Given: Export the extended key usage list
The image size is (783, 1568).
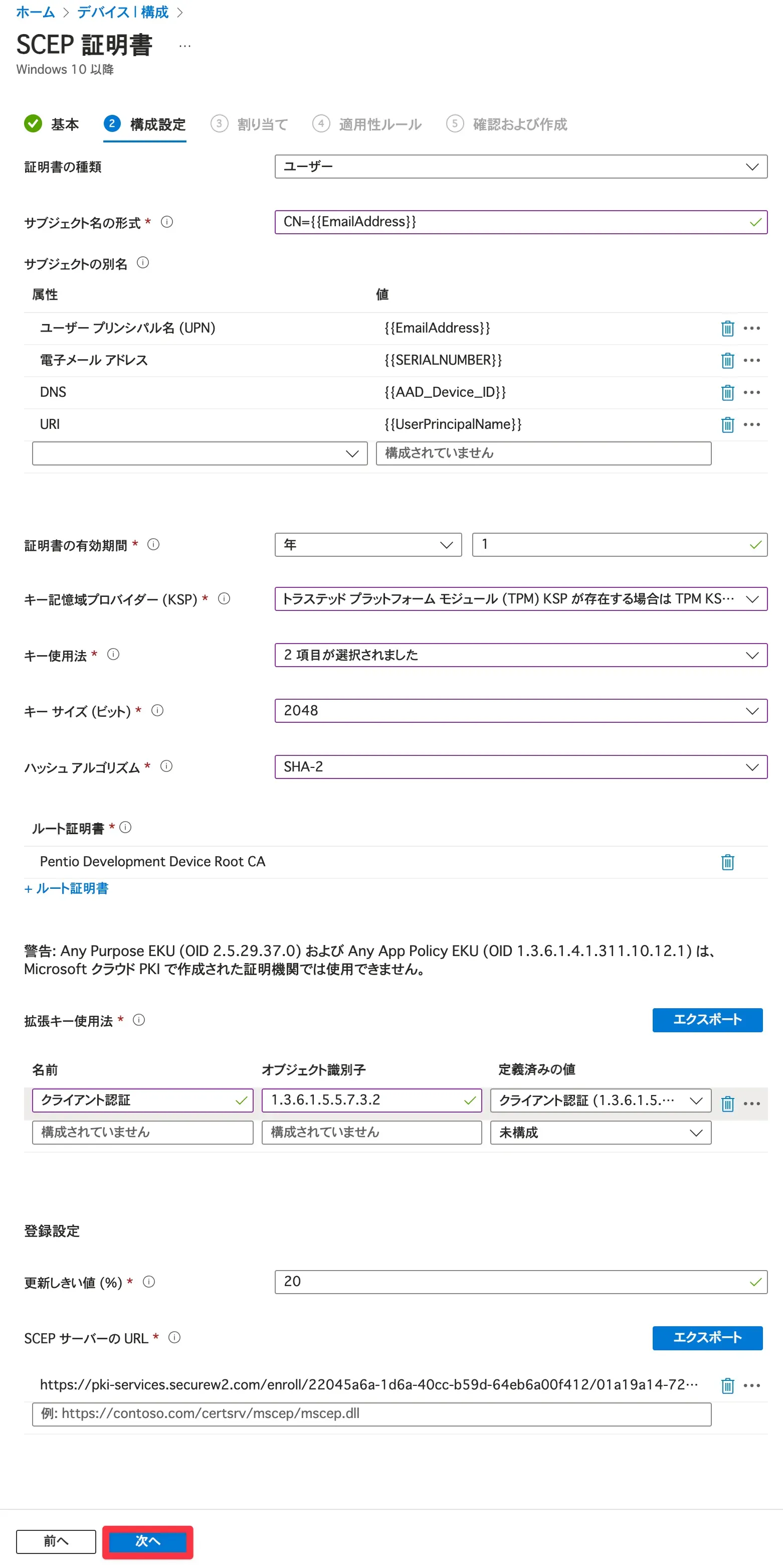Looking at the screenshot, I should coord(707,1020).
